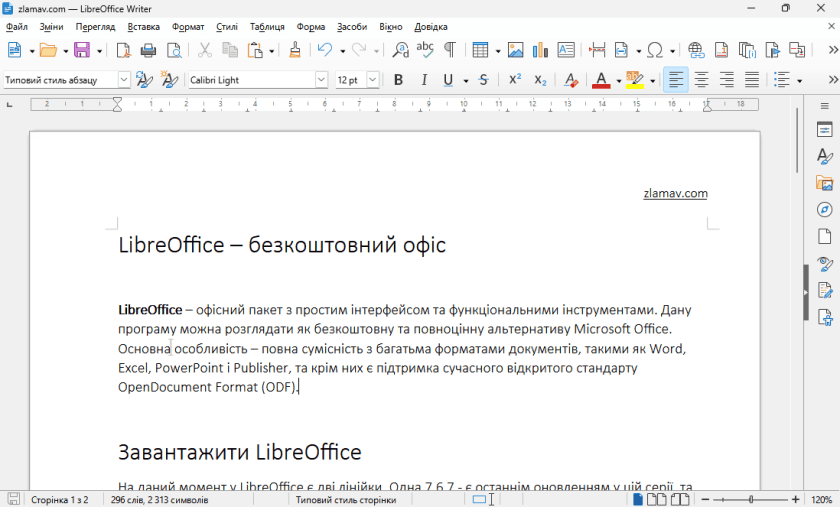Image resolution: width=840 pixels, height=507 pixels.
Task: Expand the paragraph style dropdown
Action: click(x=124, y=80)
